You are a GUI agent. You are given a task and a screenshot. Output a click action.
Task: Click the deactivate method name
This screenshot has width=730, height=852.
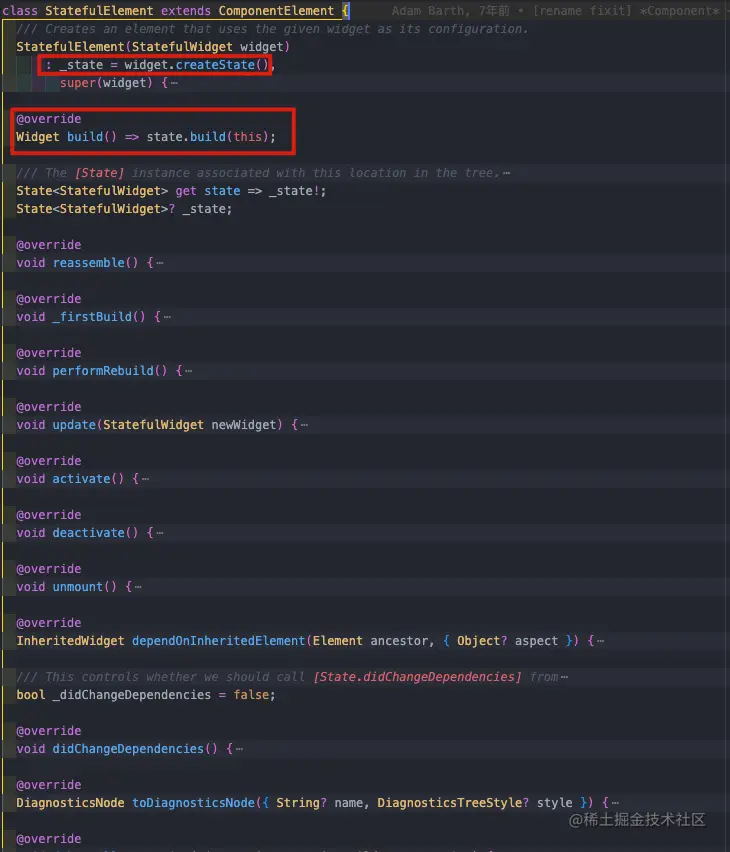89,532
